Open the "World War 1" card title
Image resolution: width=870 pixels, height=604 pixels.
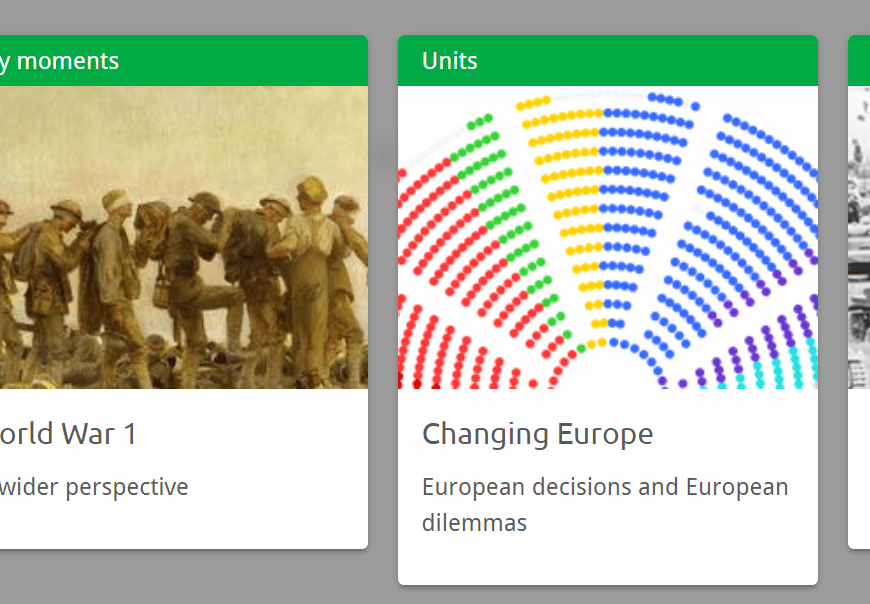(x=68, y=434)
